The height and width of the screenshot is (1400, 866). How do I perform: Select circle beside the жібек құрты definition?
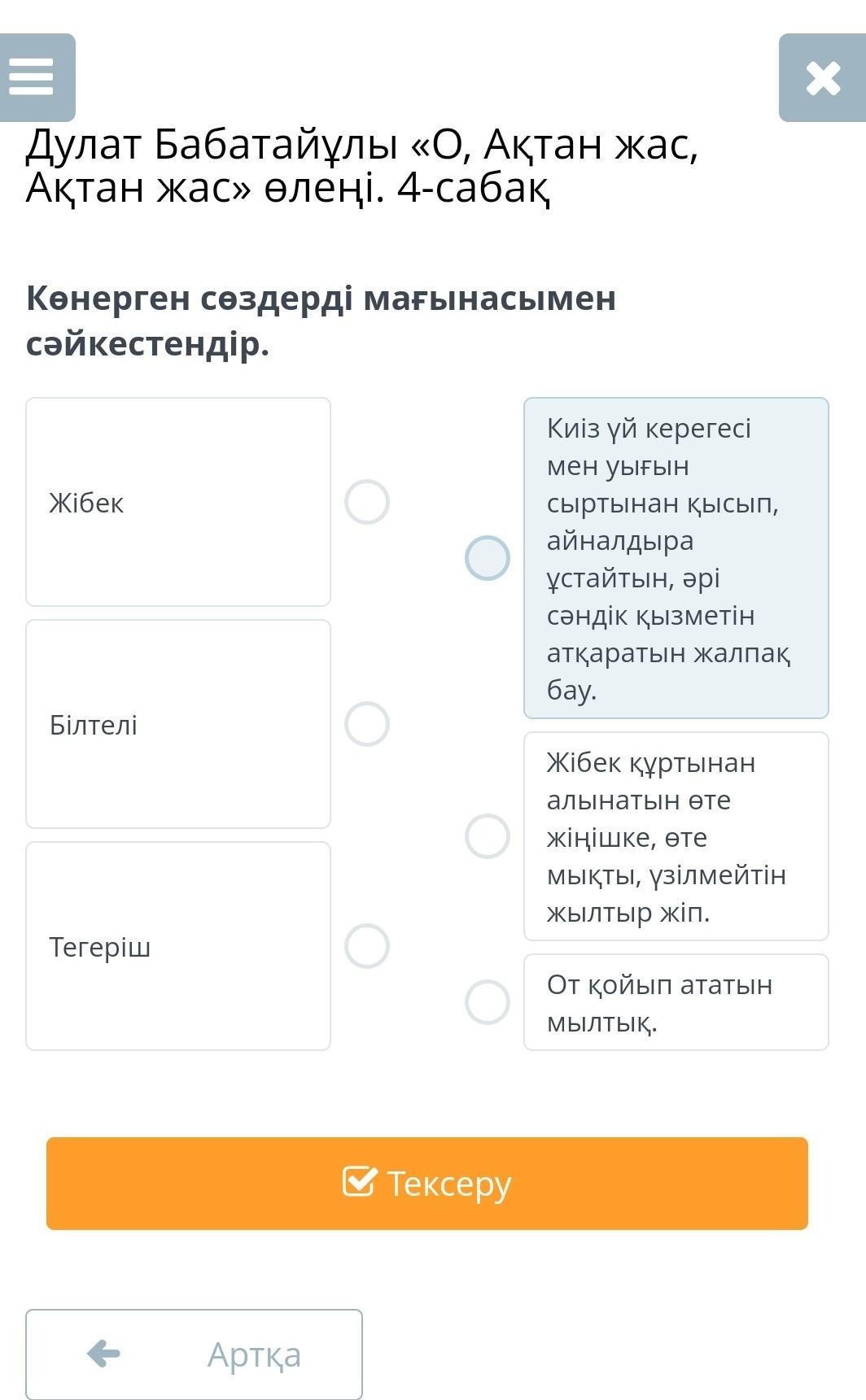[x=487, y=836]
